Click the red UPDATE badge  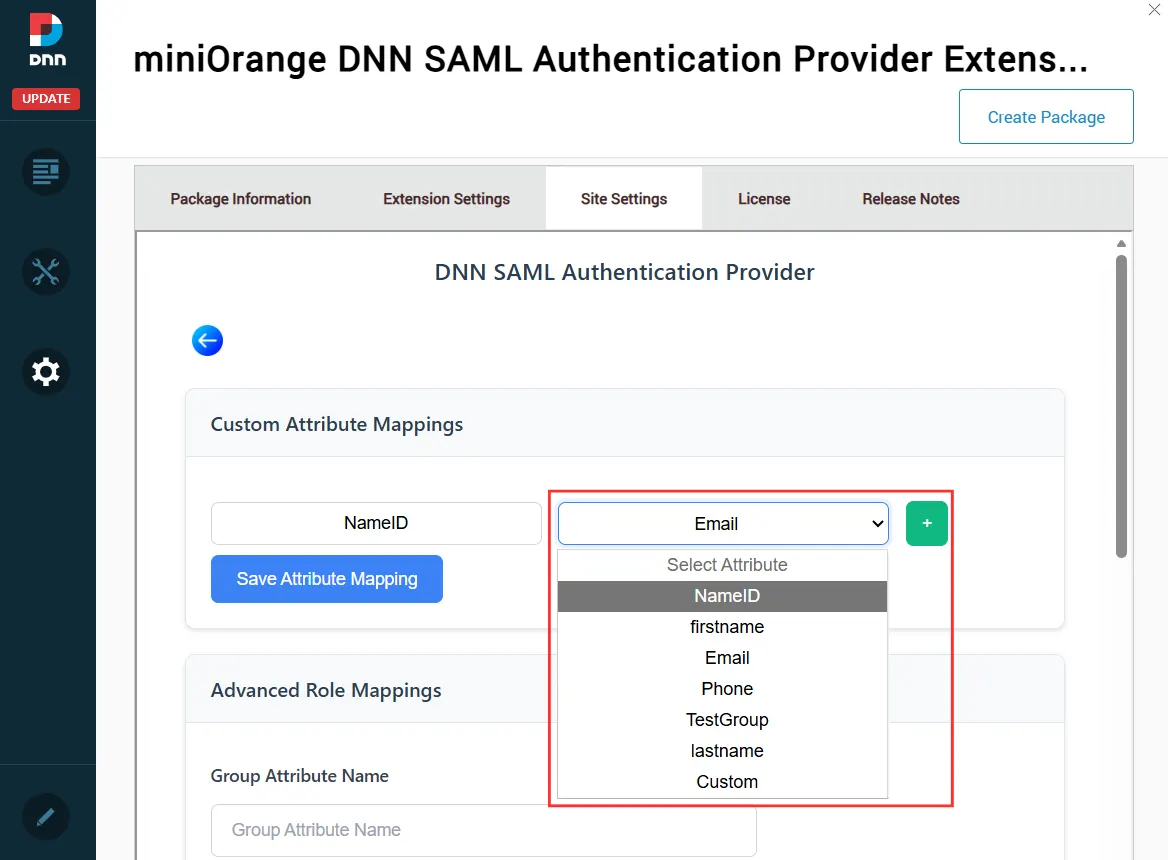click(x=46, y=98)
